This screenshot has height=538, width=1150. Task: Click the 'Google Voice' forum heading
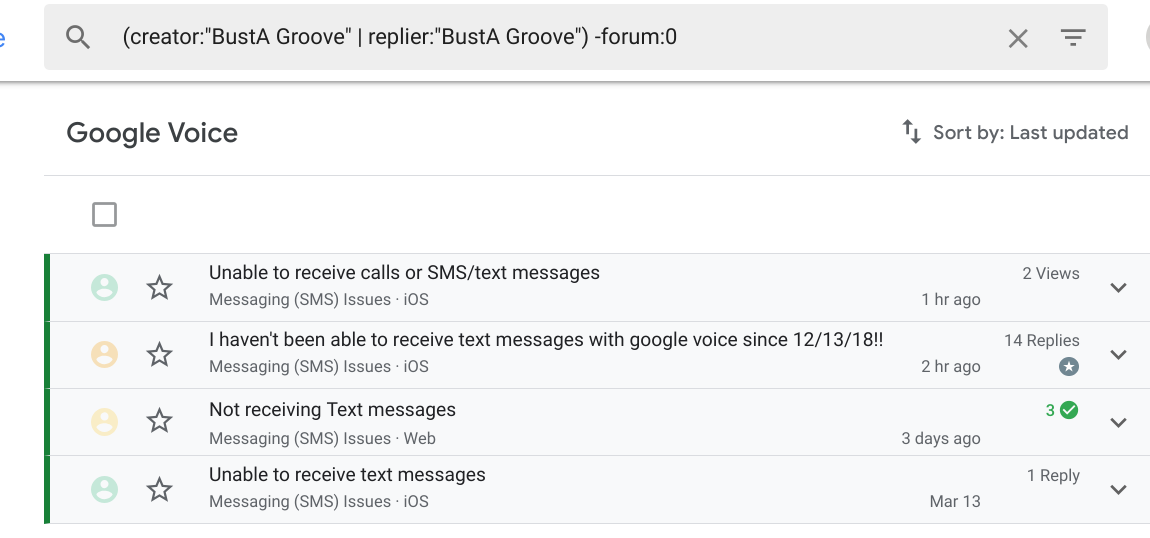(x=152, y=133)
